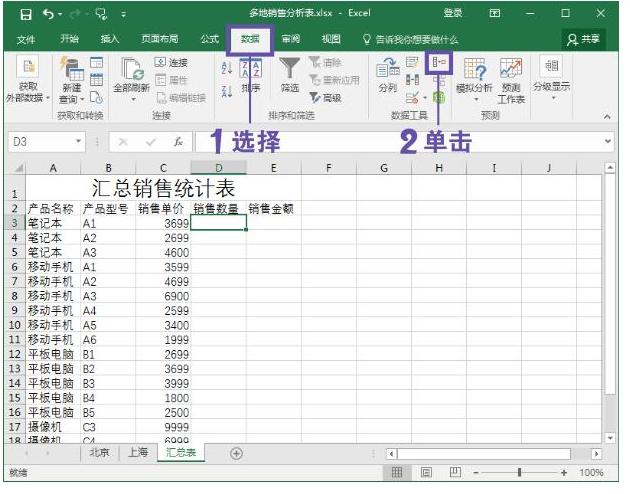The height and width of the screenshot is (494, 630).
Task: Click the Filter (筛选) funnel icon
Action: pos(289,70)
